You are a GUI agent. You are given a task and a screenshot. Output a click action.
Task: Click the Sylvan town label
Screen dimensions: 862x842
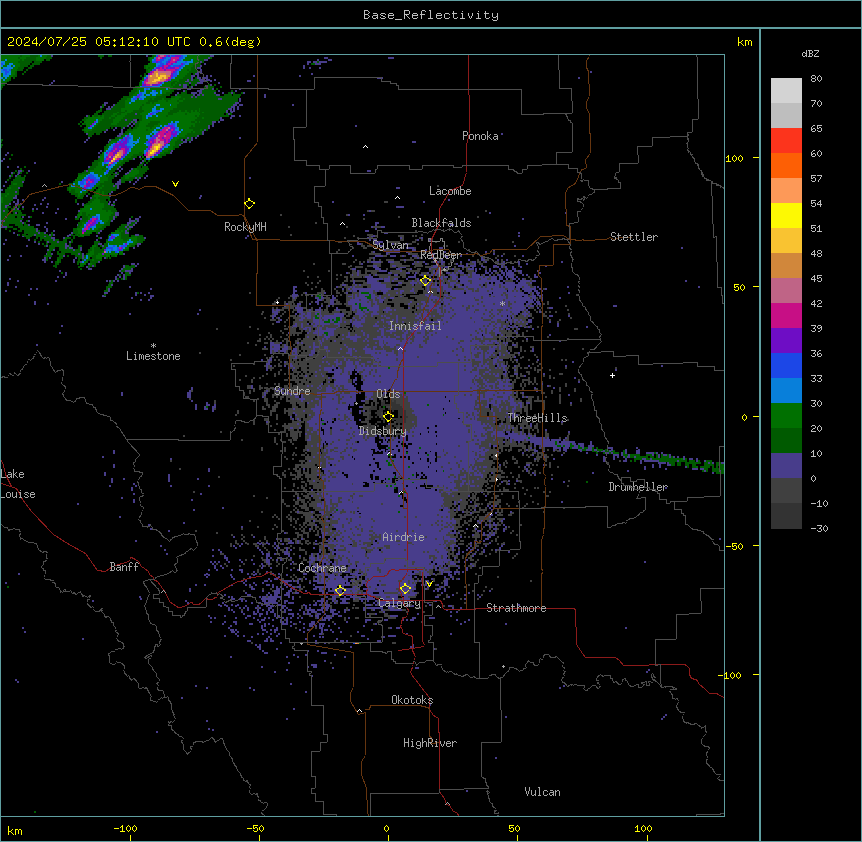pos(390,245)
